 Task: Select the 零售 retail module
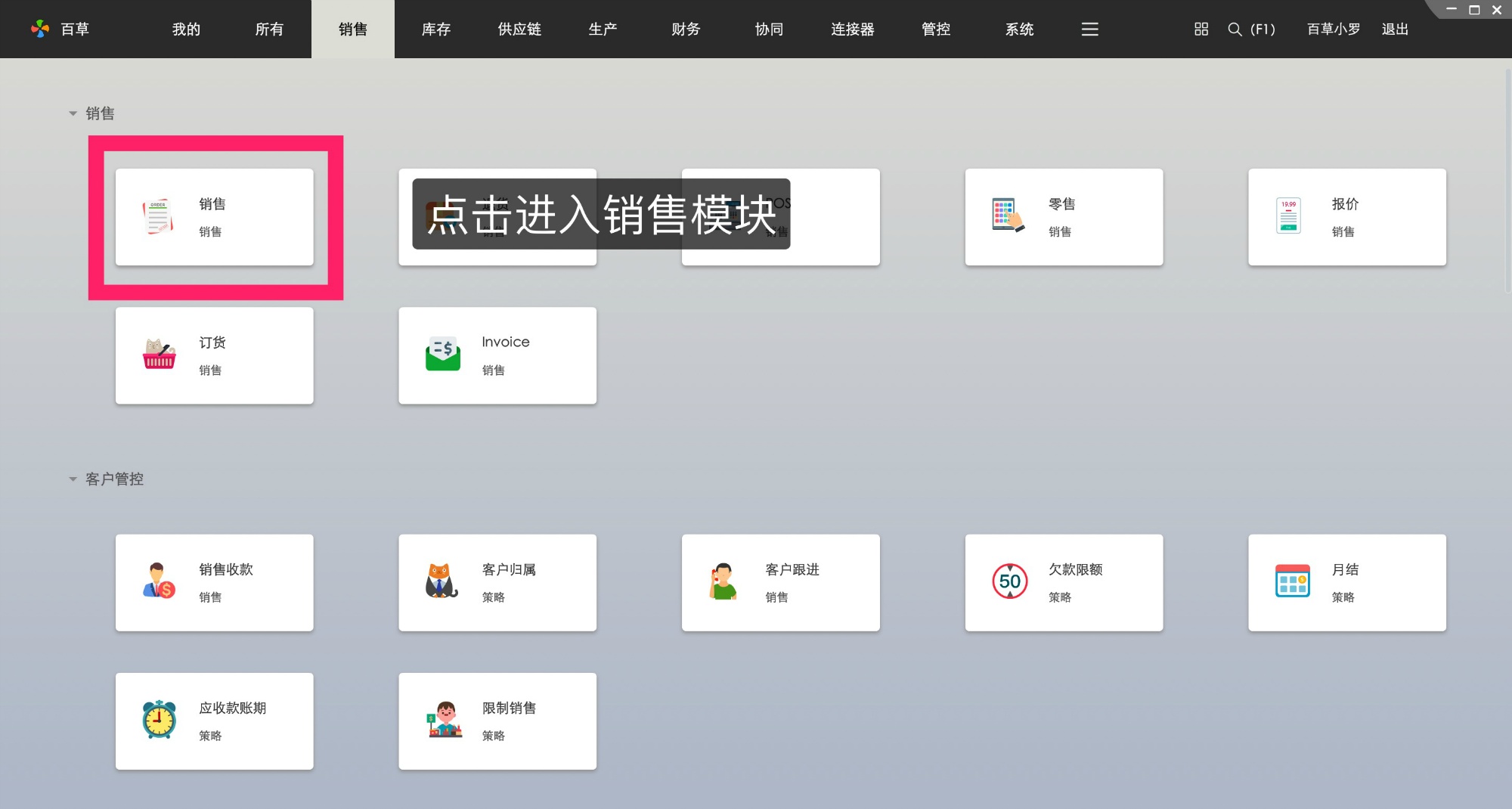point(1063,217)
